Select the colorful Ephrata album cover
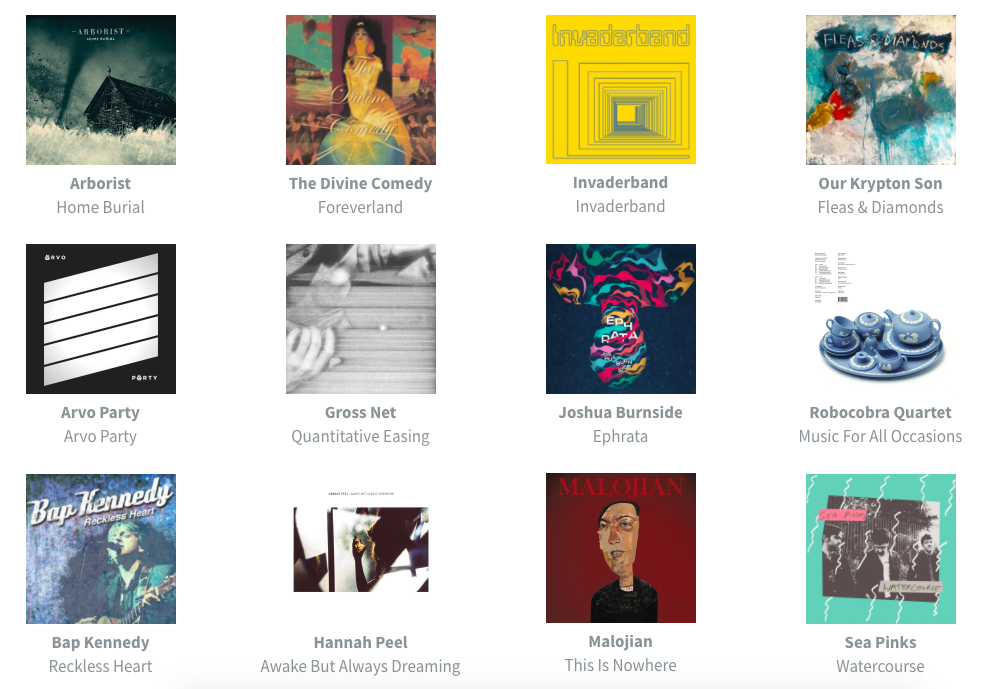Image resolution: width=991 pixels, height=689 pixels. (621, 319)
